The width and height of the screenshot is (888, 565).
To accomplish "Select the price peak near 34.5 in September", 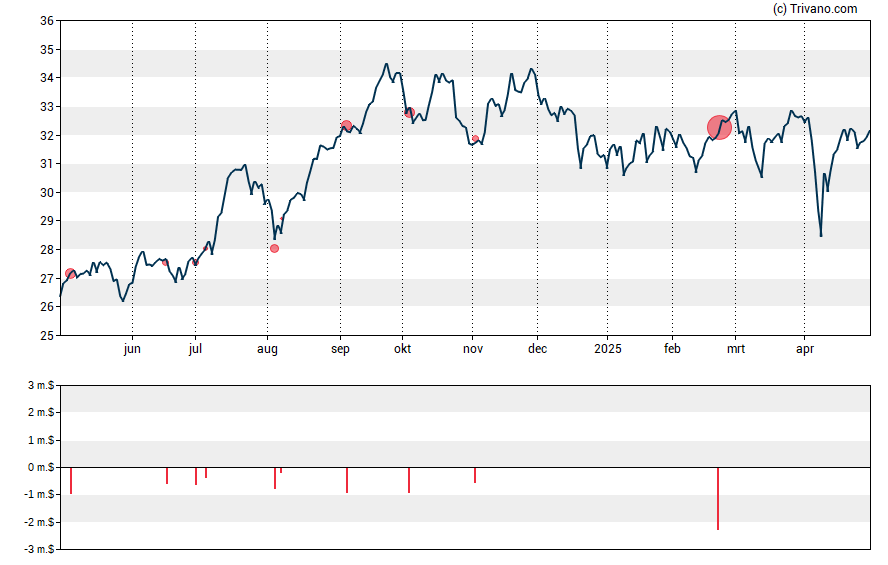I will coord(386,65).
